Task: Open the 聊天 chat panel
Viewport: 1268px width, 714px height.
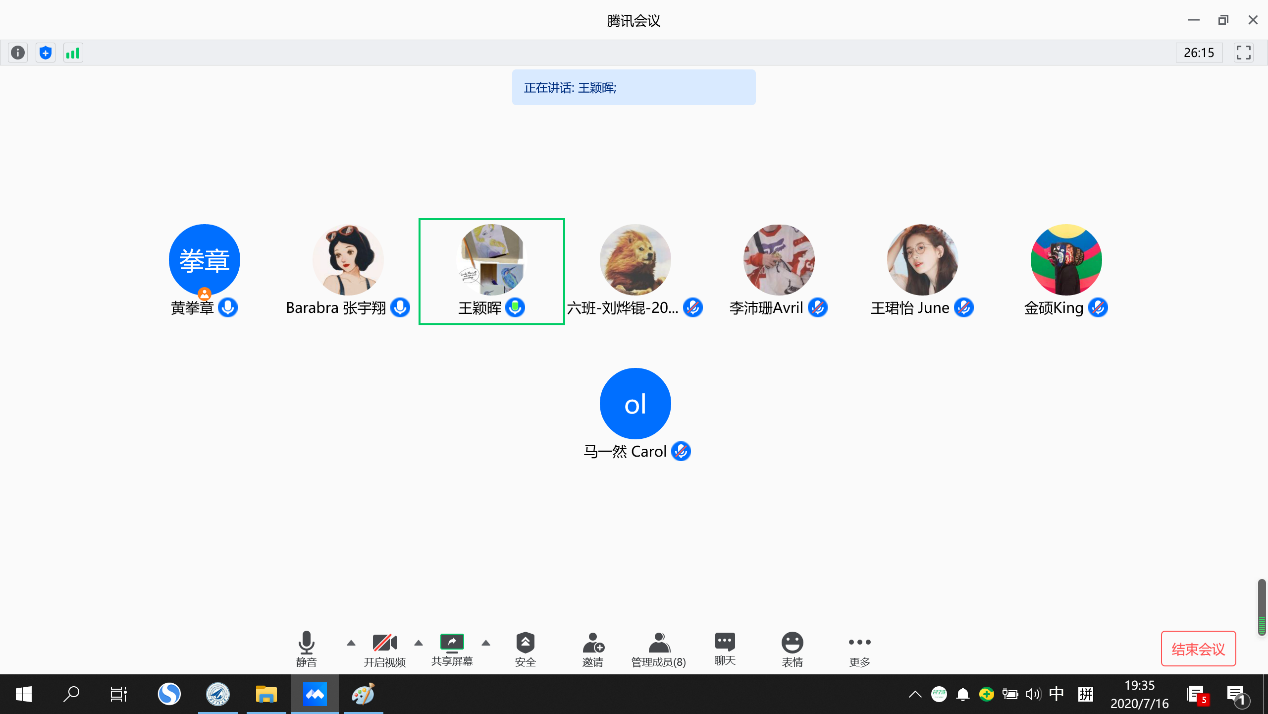Action: [725, 648]
